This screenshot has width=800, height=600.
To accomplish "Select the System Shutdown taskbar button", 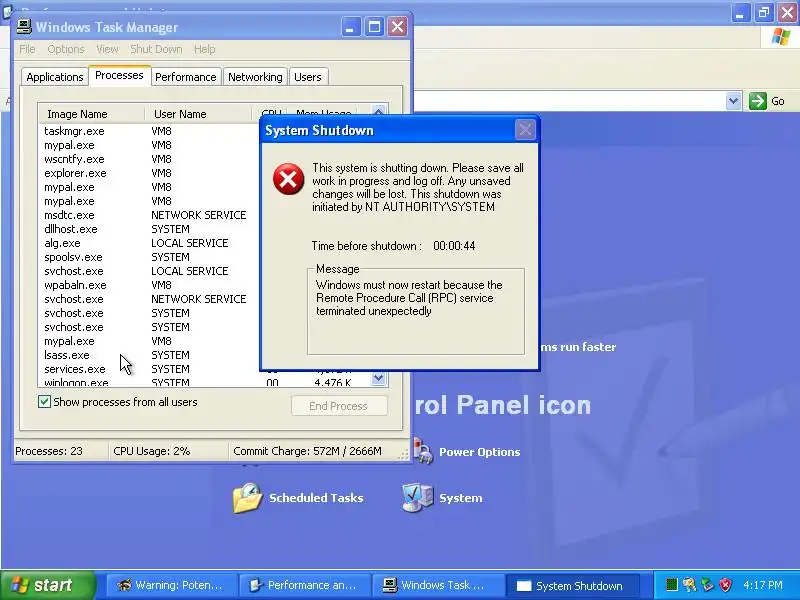I will pos(571,586).
